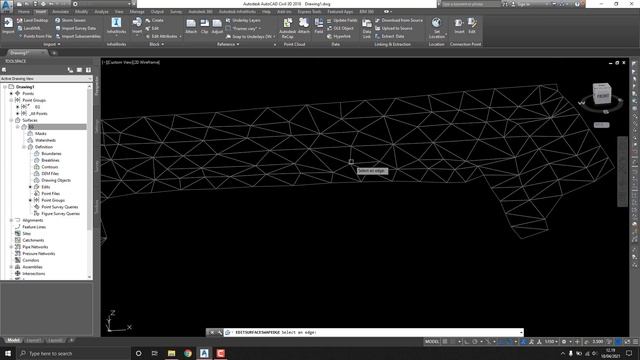Click Download from Source
This screenshot has height=360, width=640.
(399, 20)
